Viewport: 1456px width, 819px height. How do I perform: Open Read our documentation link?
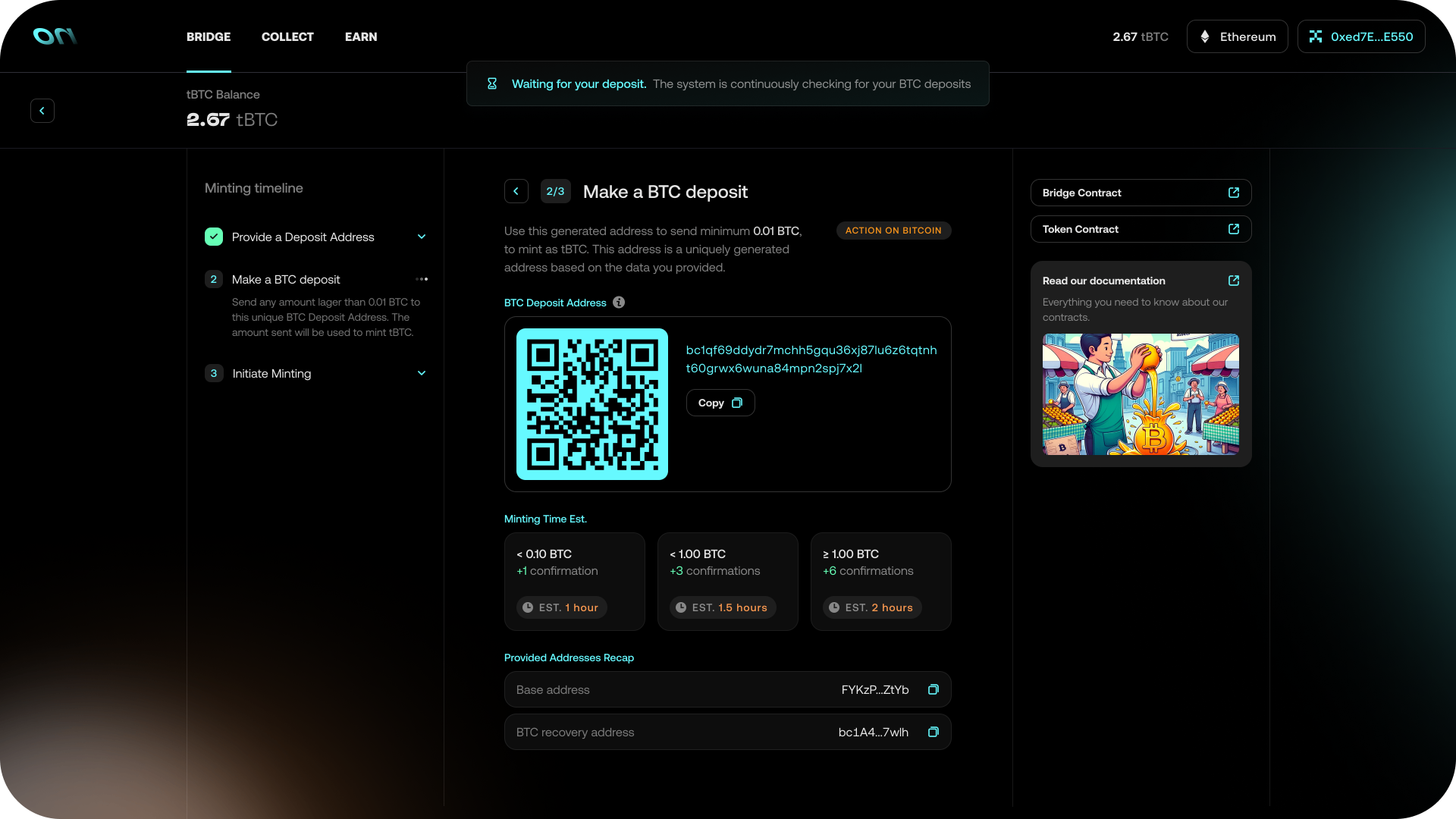coord(1104,281)
